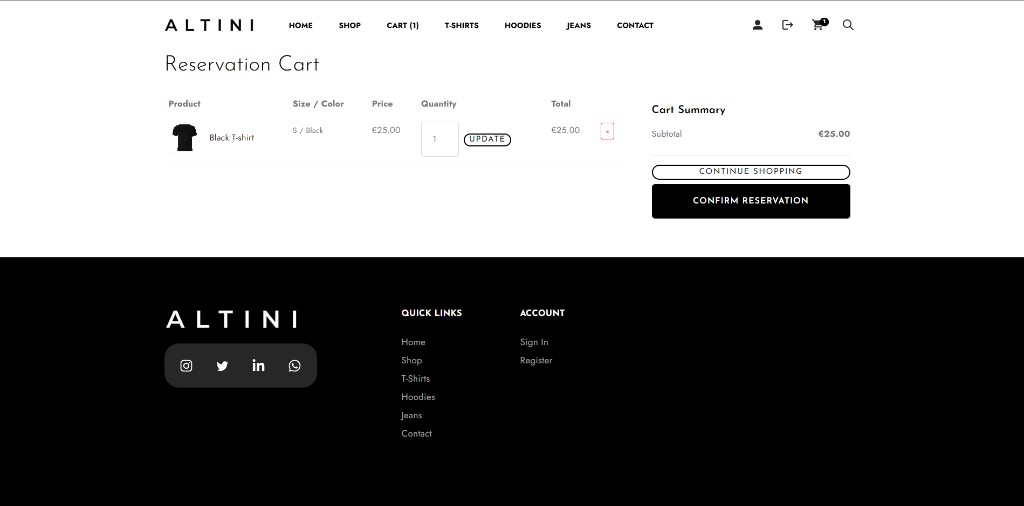
Task: Click the ALTINI logo in header
Action: tap(209, 25)
